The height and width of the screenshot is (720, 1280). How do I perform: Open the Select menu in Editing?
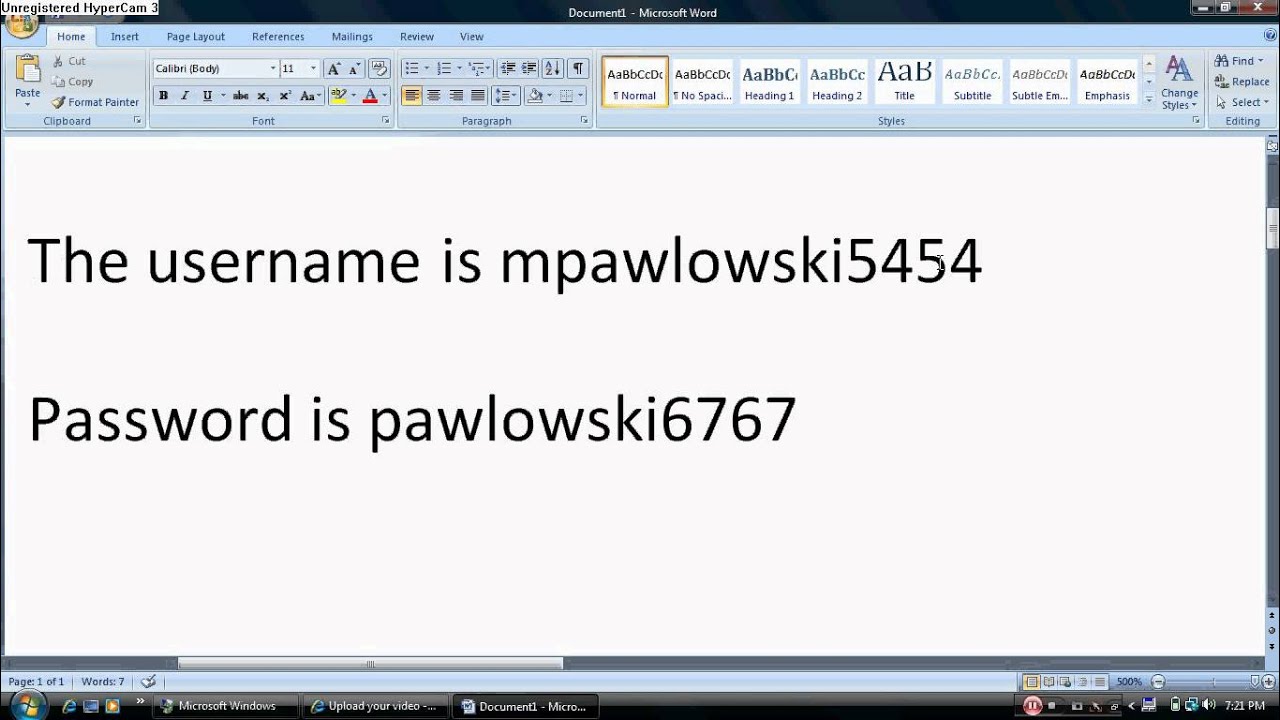[1243, 102]
